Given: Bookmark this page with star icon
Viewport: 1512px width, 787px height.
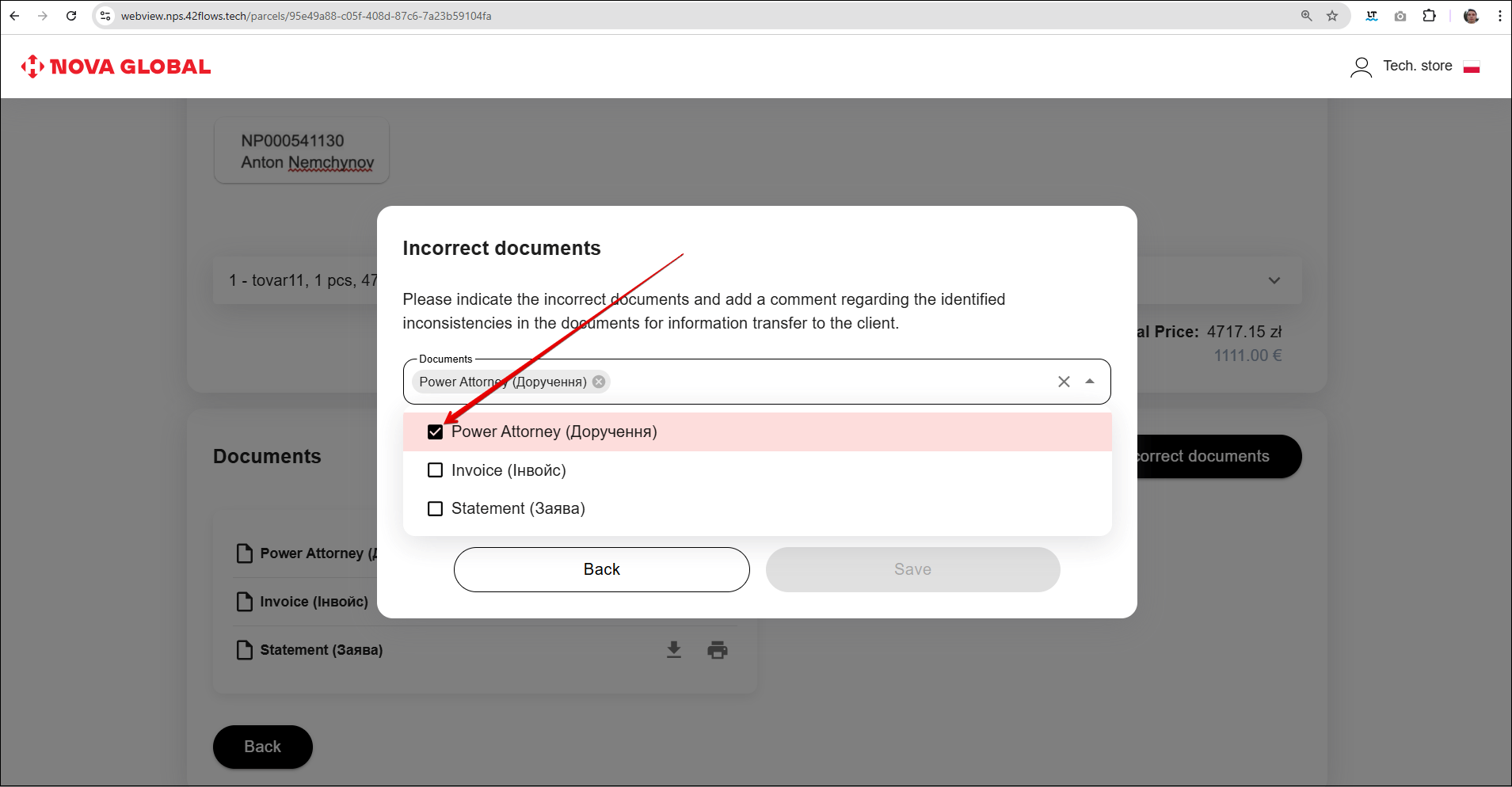Looking at the screenshot, I should tap(1332, 16).
